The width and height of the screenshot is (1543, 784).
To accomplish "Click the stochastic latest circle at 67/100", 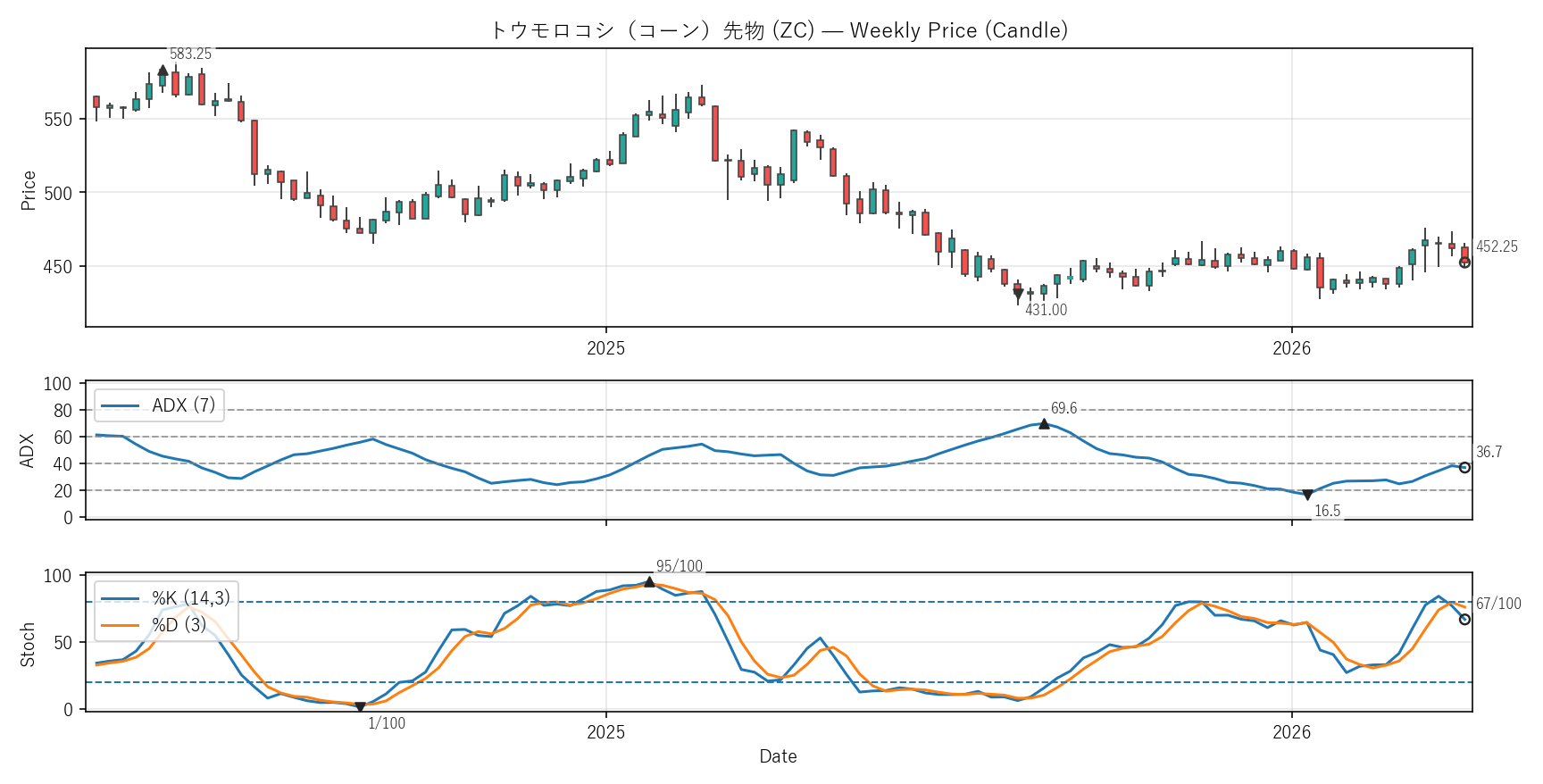I will [x=1464, y=620].
